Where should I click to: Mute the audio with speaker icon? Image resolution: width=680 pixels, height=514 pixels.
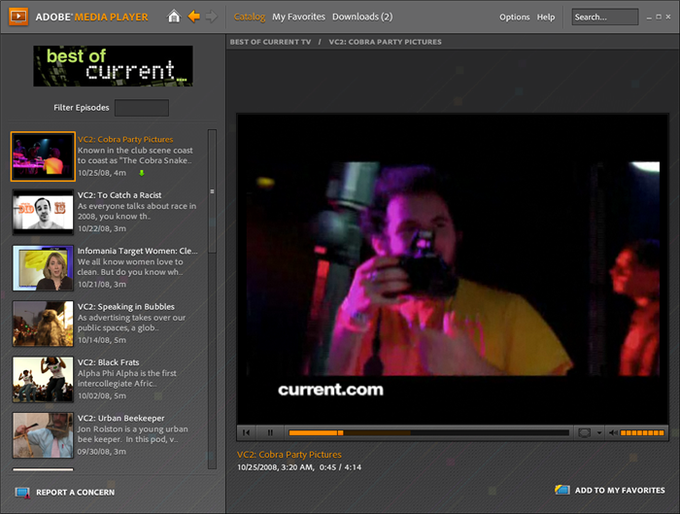[x=613, y=433]
